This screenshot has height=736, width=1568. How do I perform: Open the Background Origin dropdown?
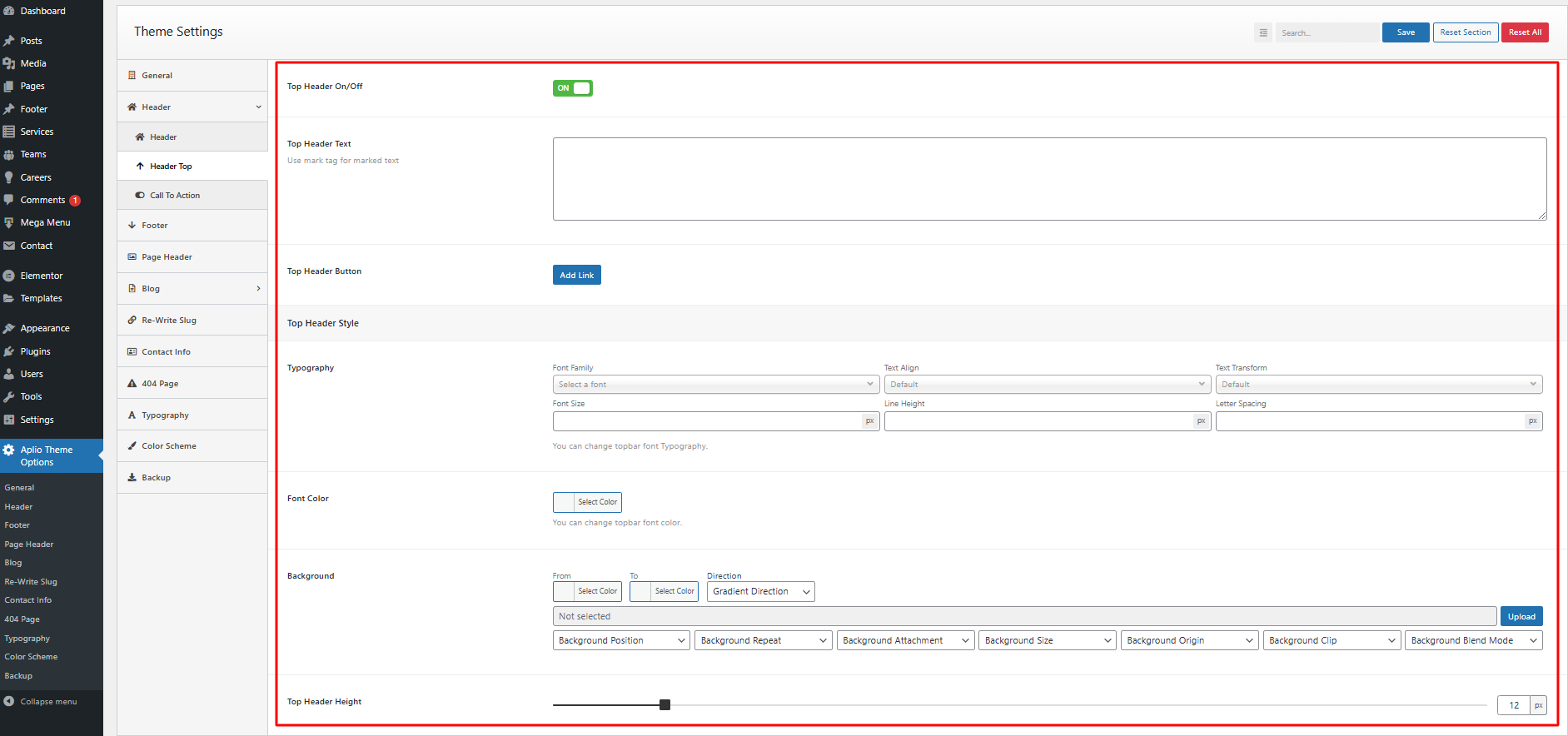tap(1190, 640)
